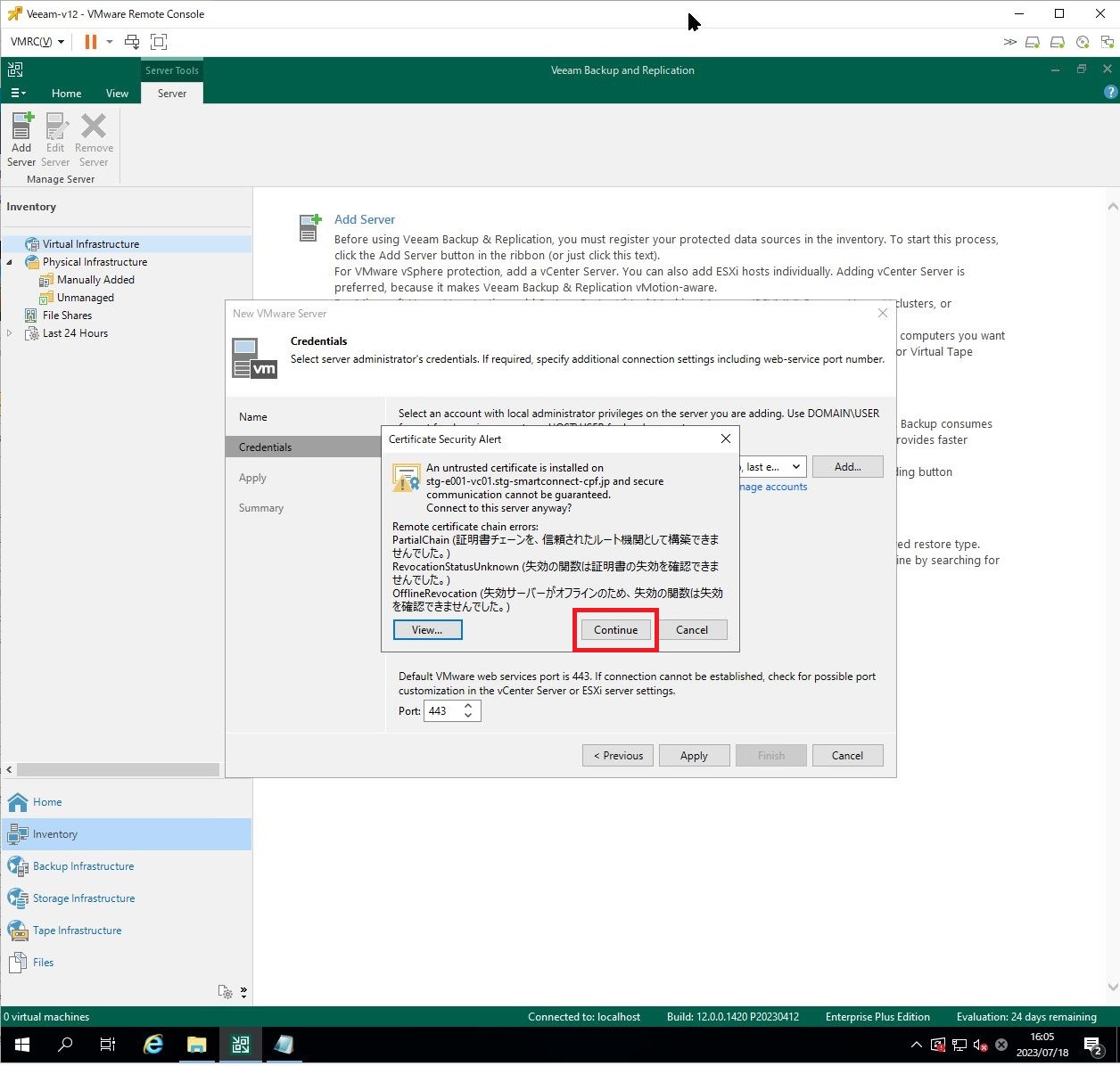Close the New VMware Server wizard
The width and height of the screenshot is (1120, 1066).
pyautogui.click(x=882, y=313)
